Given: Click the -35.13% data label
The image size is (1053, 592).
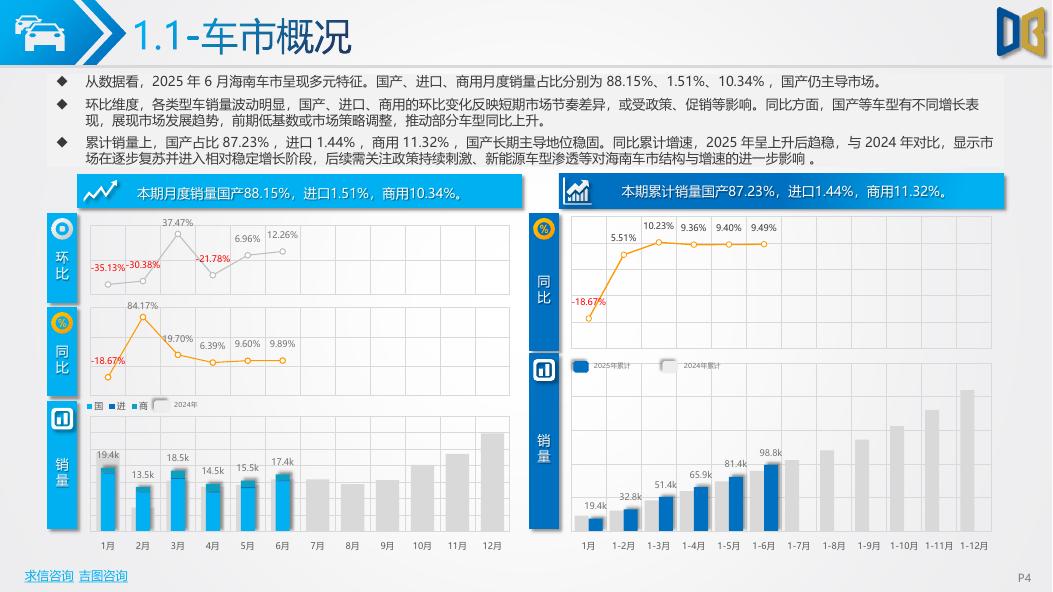Looking at the screenshot, I should coord(108,267).
